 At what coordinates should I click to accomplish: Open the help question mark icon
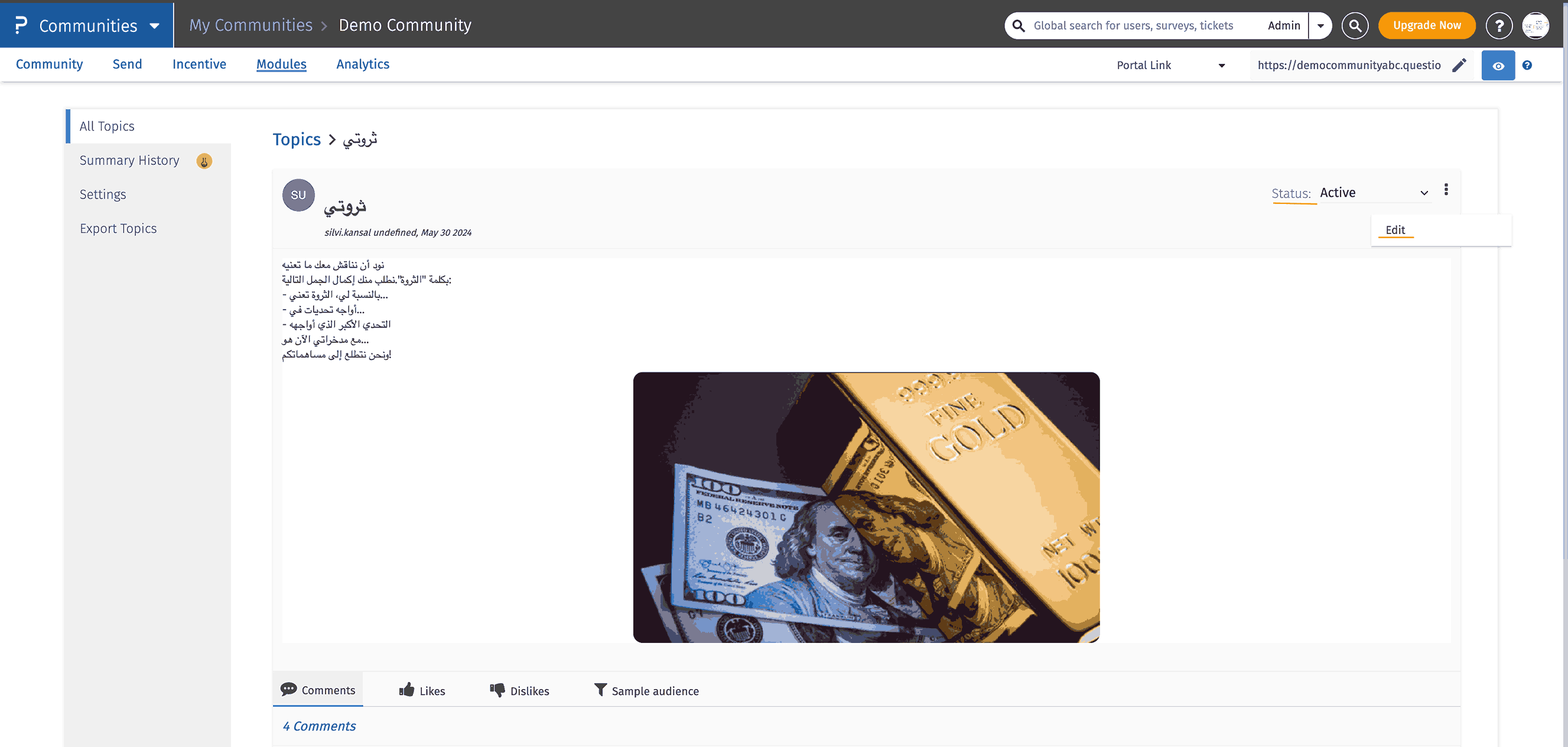click(x=1499, y=25)
